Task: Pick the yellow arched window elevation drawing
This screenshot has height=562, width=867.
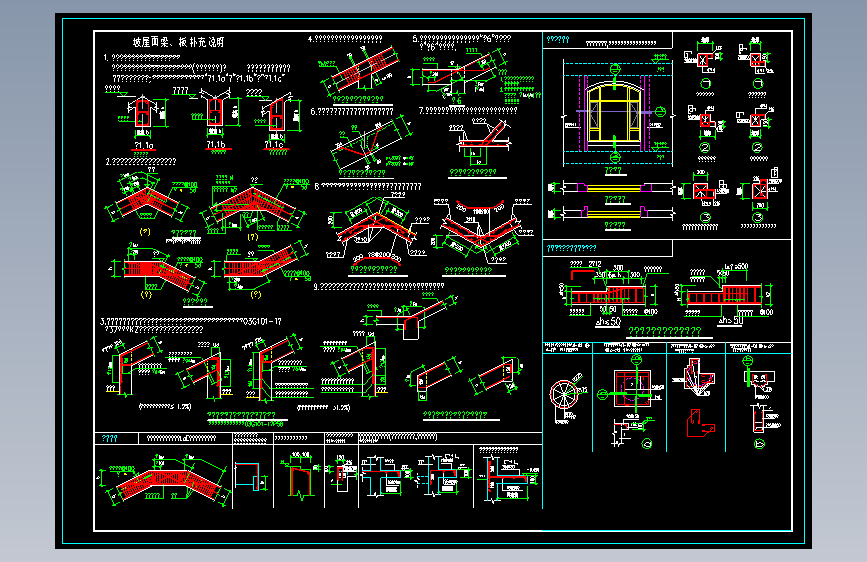Action: click(x=614, y=113)
